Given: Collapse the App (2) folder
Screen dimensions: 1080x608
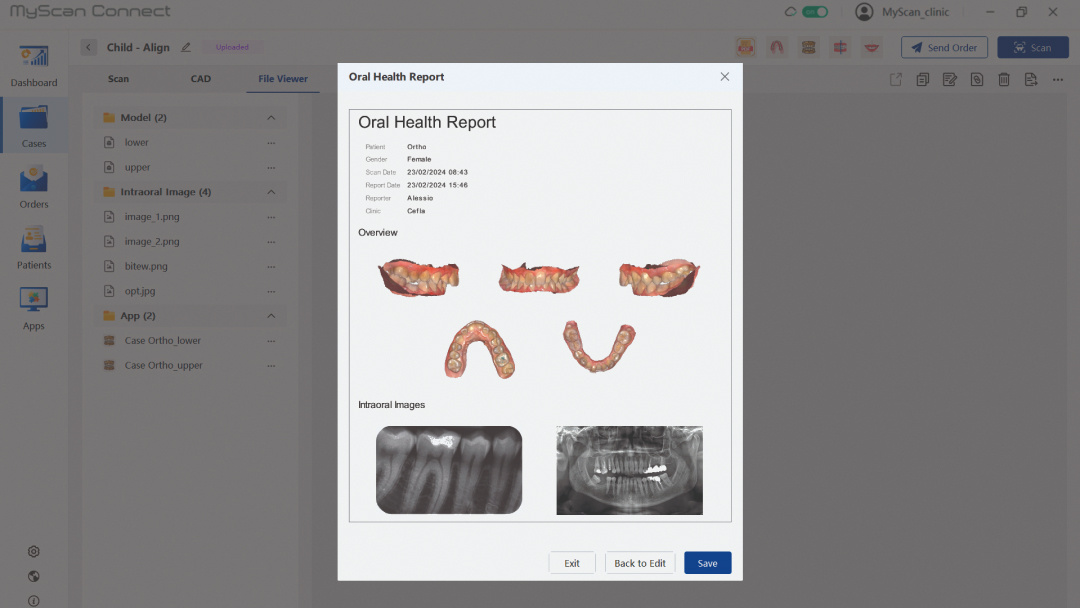Looking at the screenshot, I should point(270,315).
